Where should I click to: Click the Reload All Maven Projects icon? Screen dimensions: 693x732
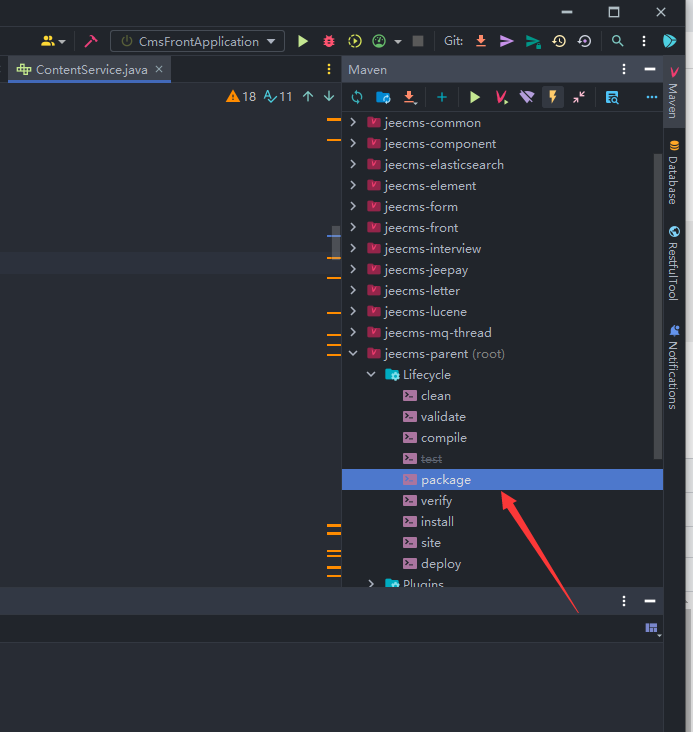(357, 97)
